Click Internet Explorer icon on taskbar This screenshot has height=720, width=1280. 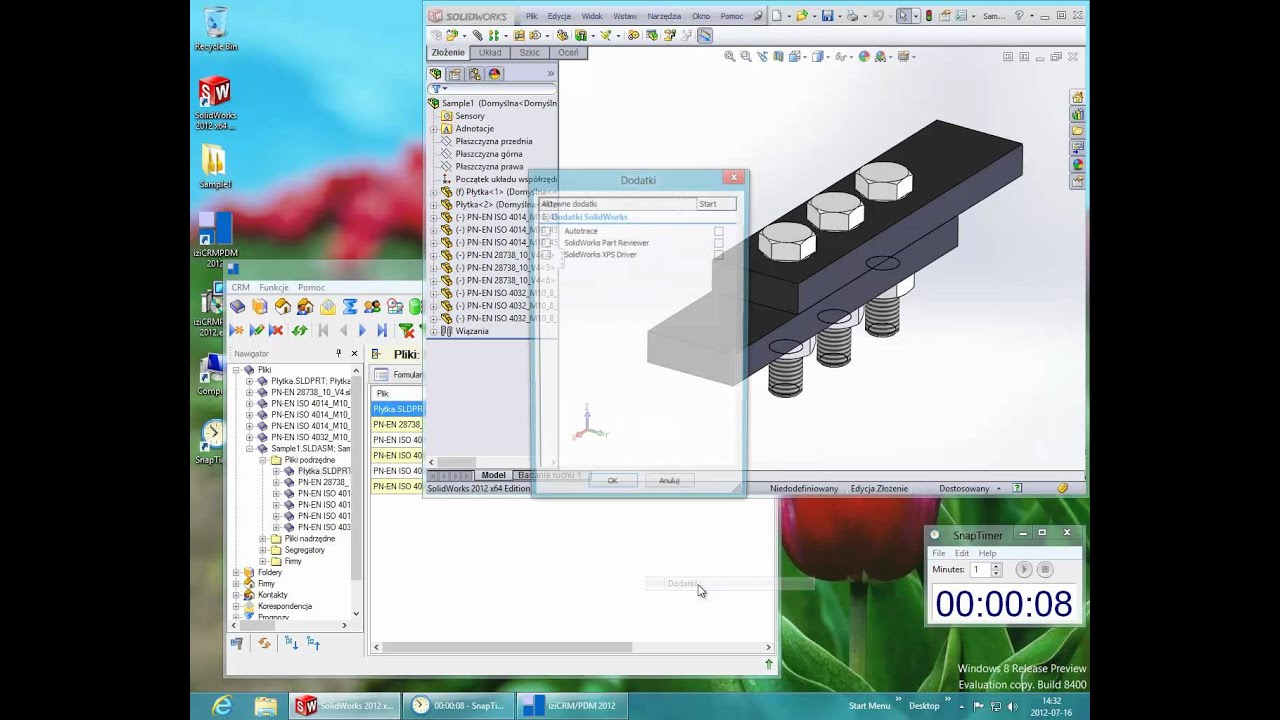coord(222,706)
